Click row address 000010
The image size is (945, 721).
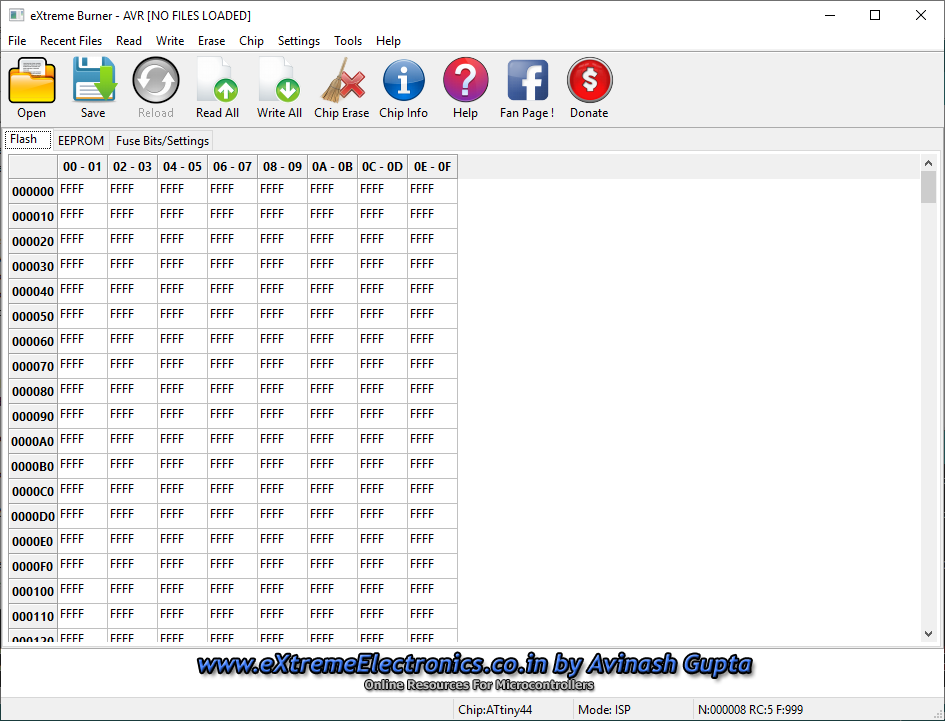[33, 216]
